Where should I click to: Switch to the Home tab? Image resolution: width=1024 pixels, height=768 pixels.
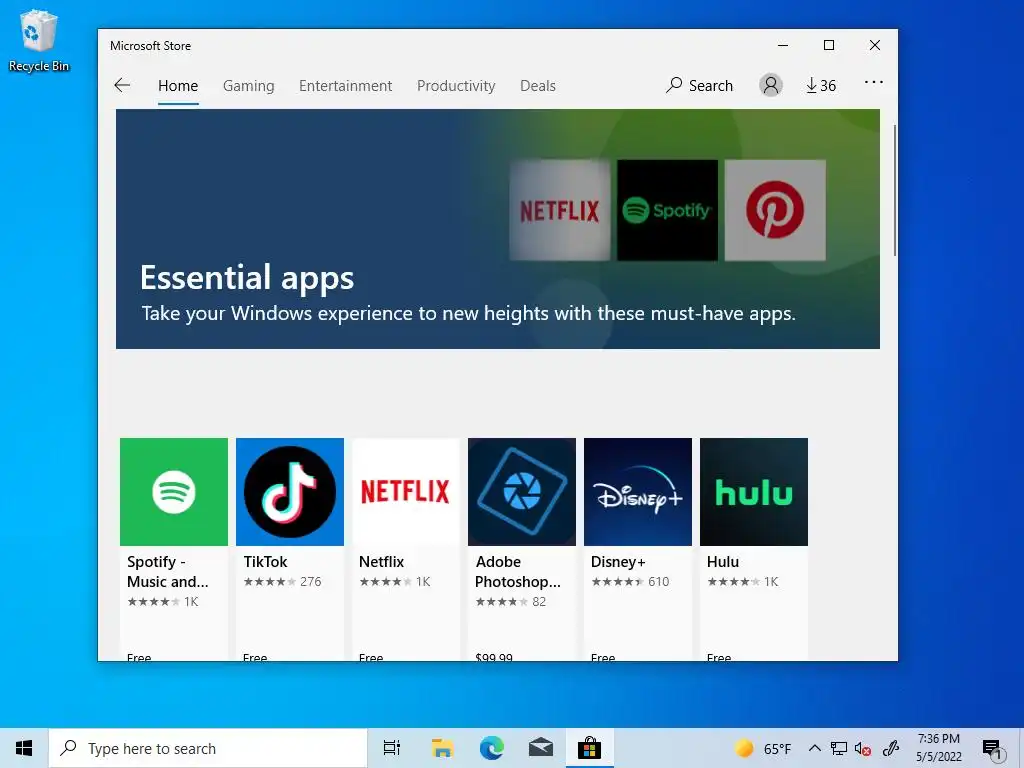point(178,86)
